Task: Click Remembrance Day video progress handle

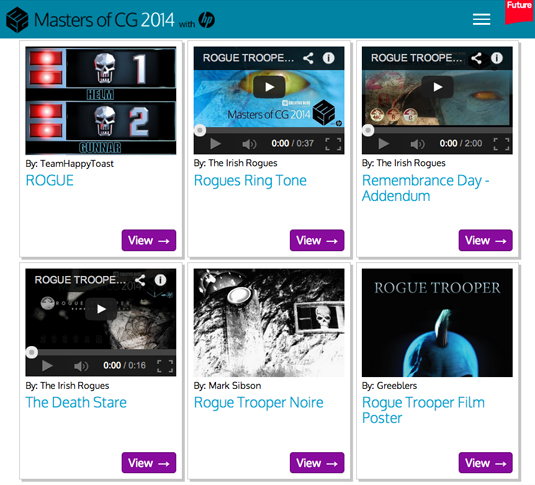Action: pyautogui.click(x=368, y=130)
